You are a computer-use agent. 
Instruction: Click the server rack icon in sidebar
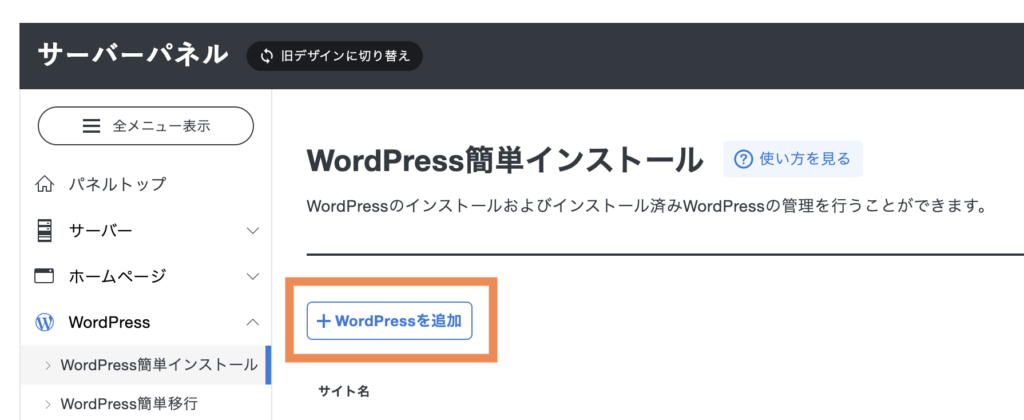tap(44, 231)
